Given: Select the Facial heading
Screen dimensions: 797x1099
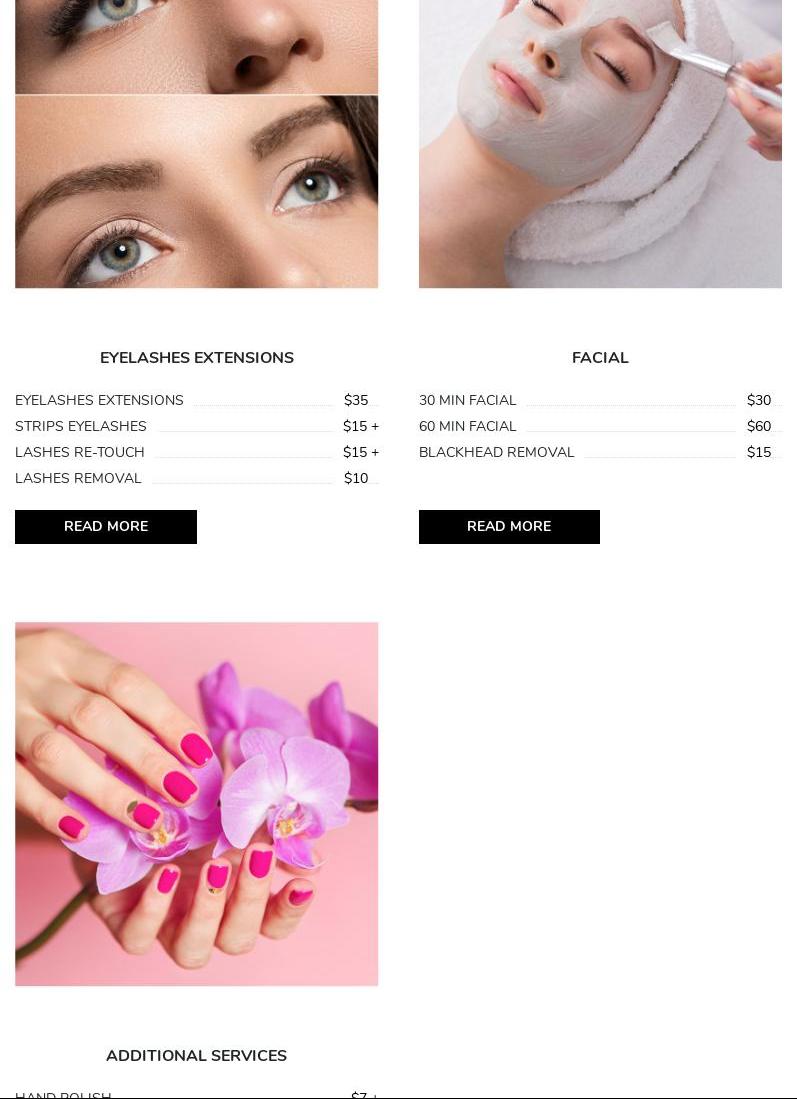Looking at the screenshot, I should click(600, 357).
